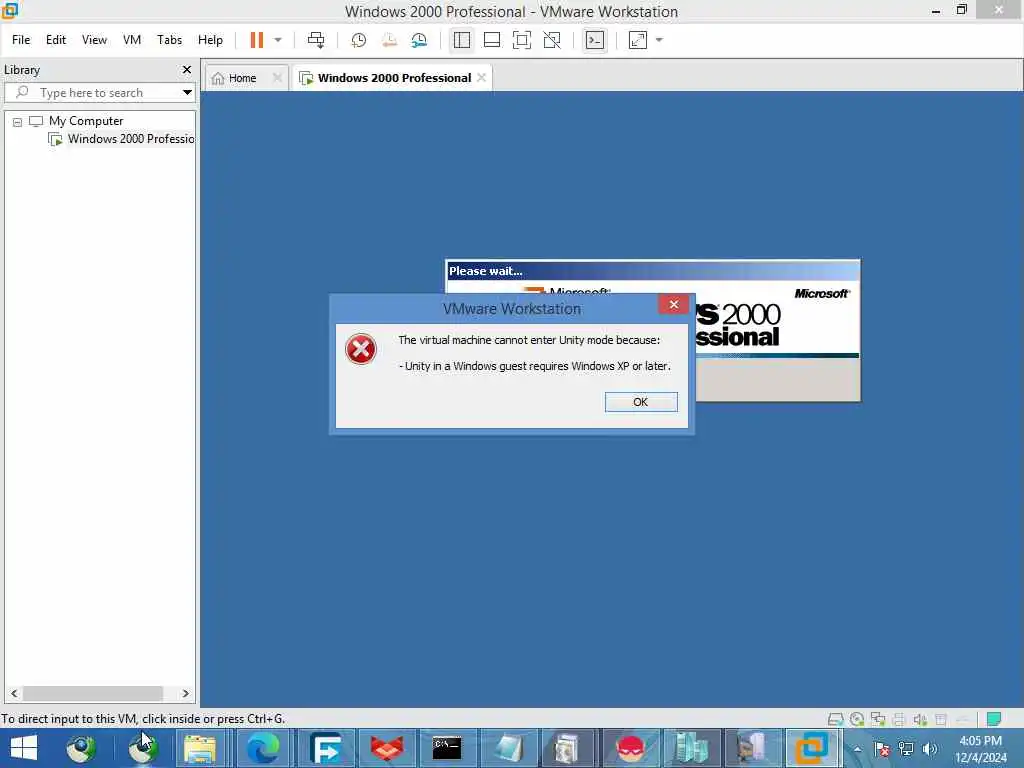This screenshot has width=1024, height=768.
Task: Click the VMware Workstation taskbar icon
Action: (x=811, y=748)
